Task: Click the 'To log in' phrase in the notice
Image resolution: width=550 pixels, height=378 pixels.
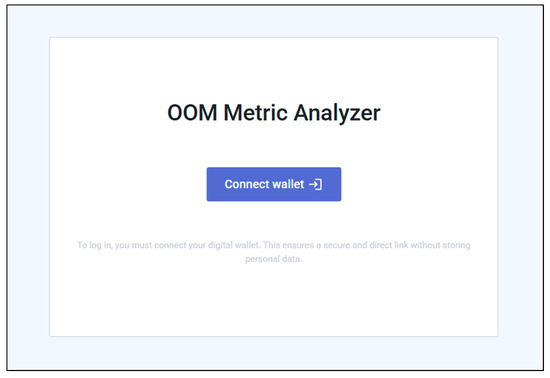Action: [x=94, y=245]
